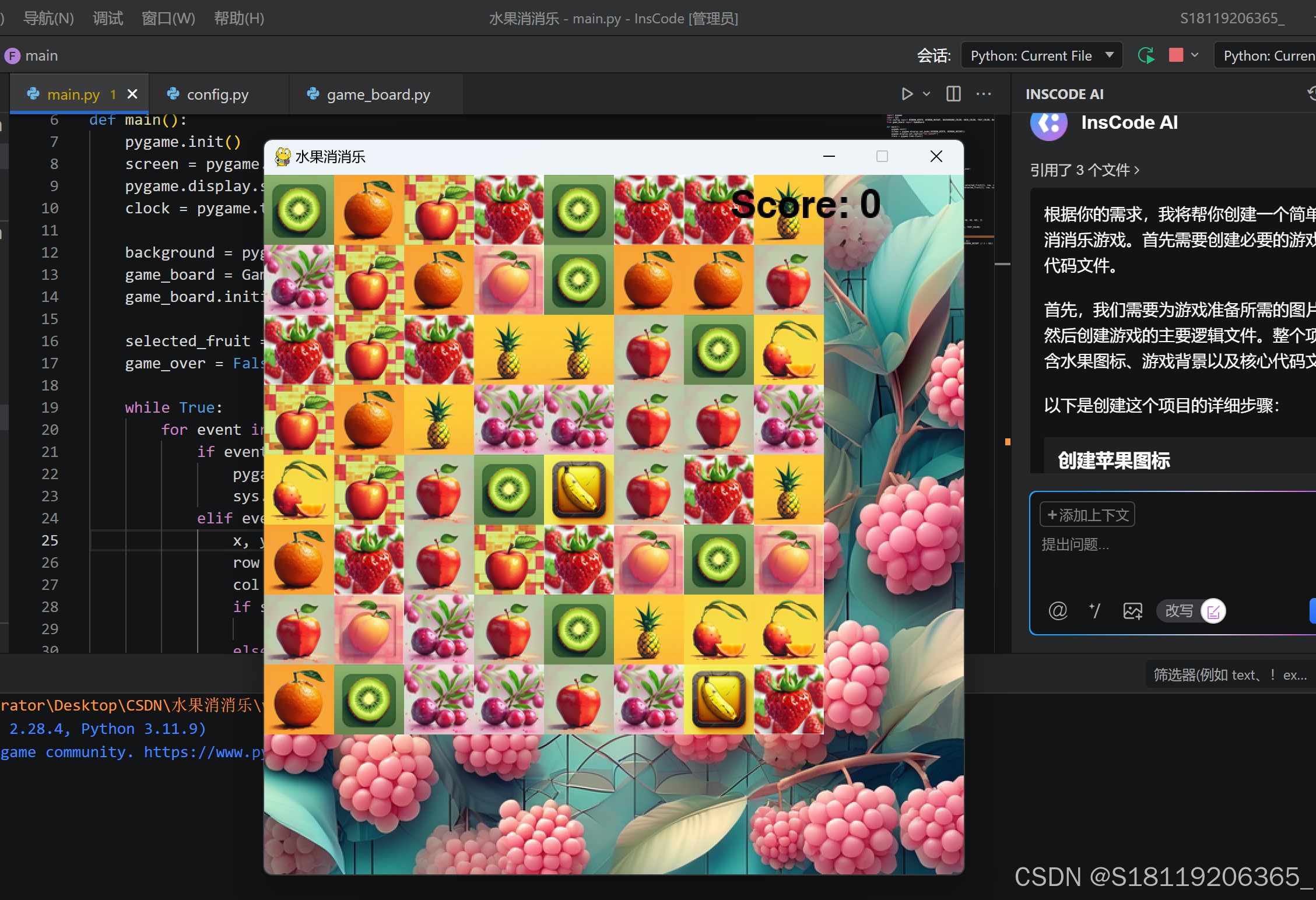Click the @ mention icon in AI chat
Viewport: 1316px width, 900px height.
(1058, 611)
